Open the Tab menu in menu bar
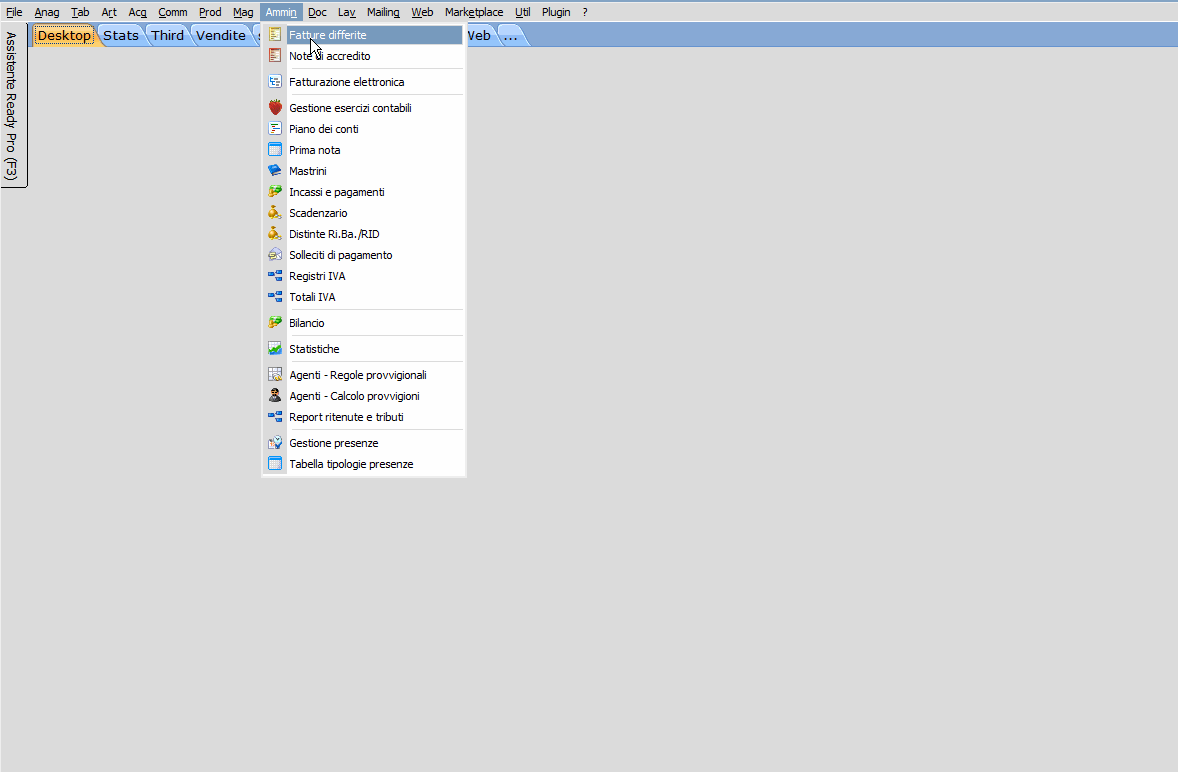 (x=80, y=12)
